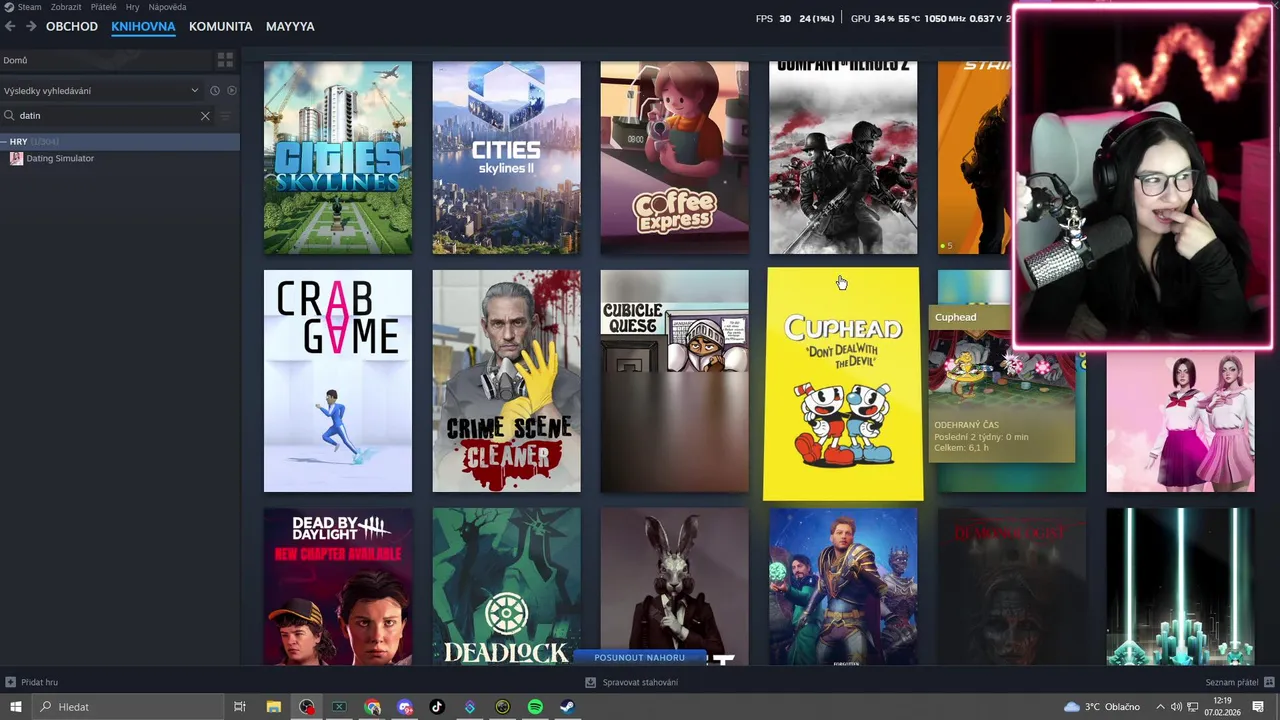This screenshot has height=720, width=1280.
Task: Open the taskbar clock and date
Action: point(1222,707)
